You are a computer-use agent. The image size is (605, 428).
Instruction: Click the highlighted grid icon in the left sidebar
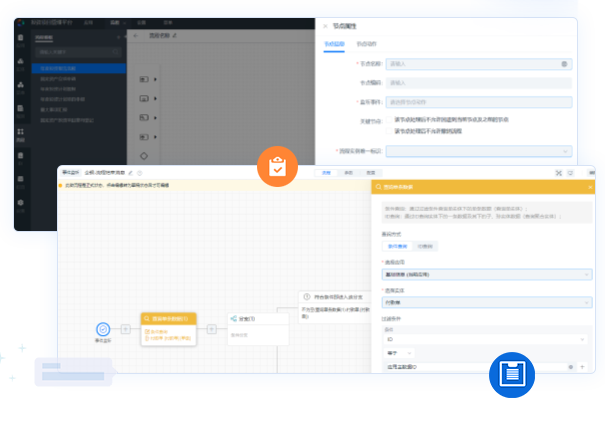[x=21, y=133]
